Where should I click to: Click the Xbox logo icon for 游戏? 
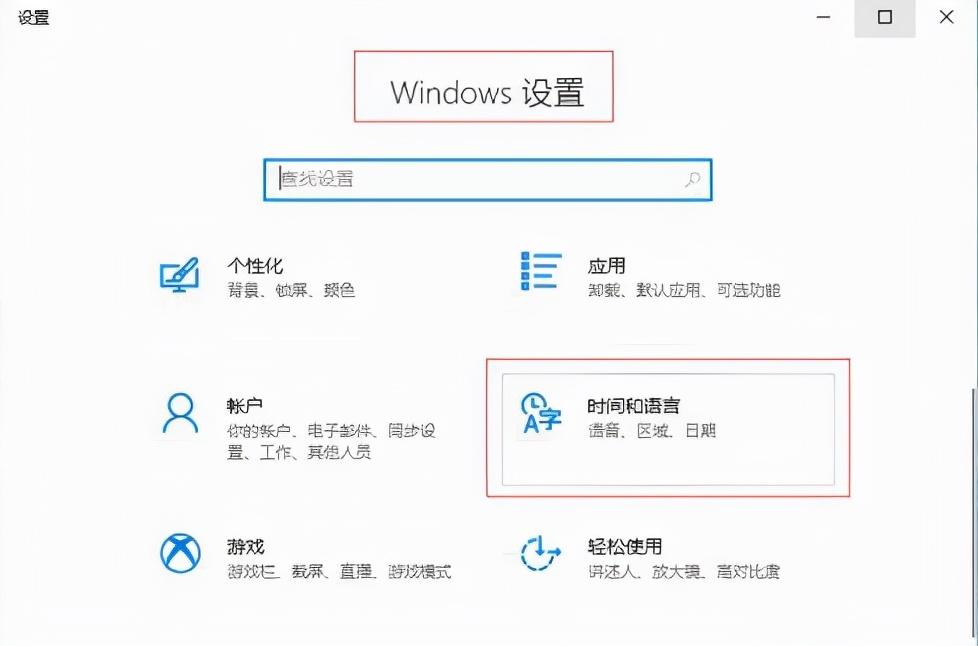[180, 553]
